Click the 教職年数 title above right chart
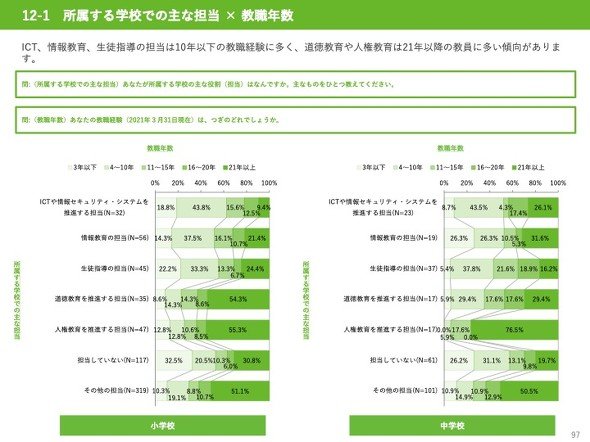 pyautogui.click(x=450, y=148)
